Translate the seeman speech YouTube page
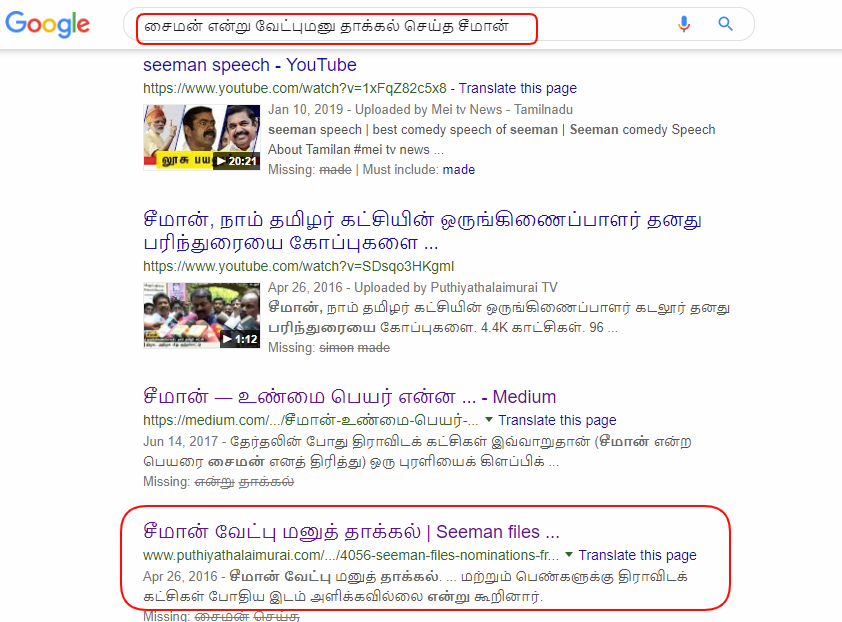842x622 pixels. pos(518,88)
